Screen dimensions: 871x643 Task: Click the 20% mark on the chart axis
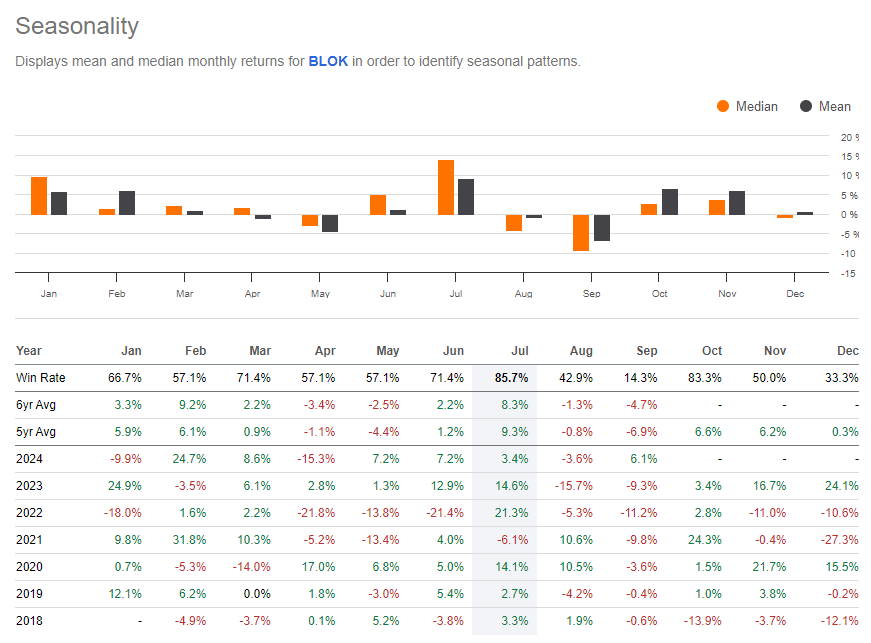(x=850, y=138)
